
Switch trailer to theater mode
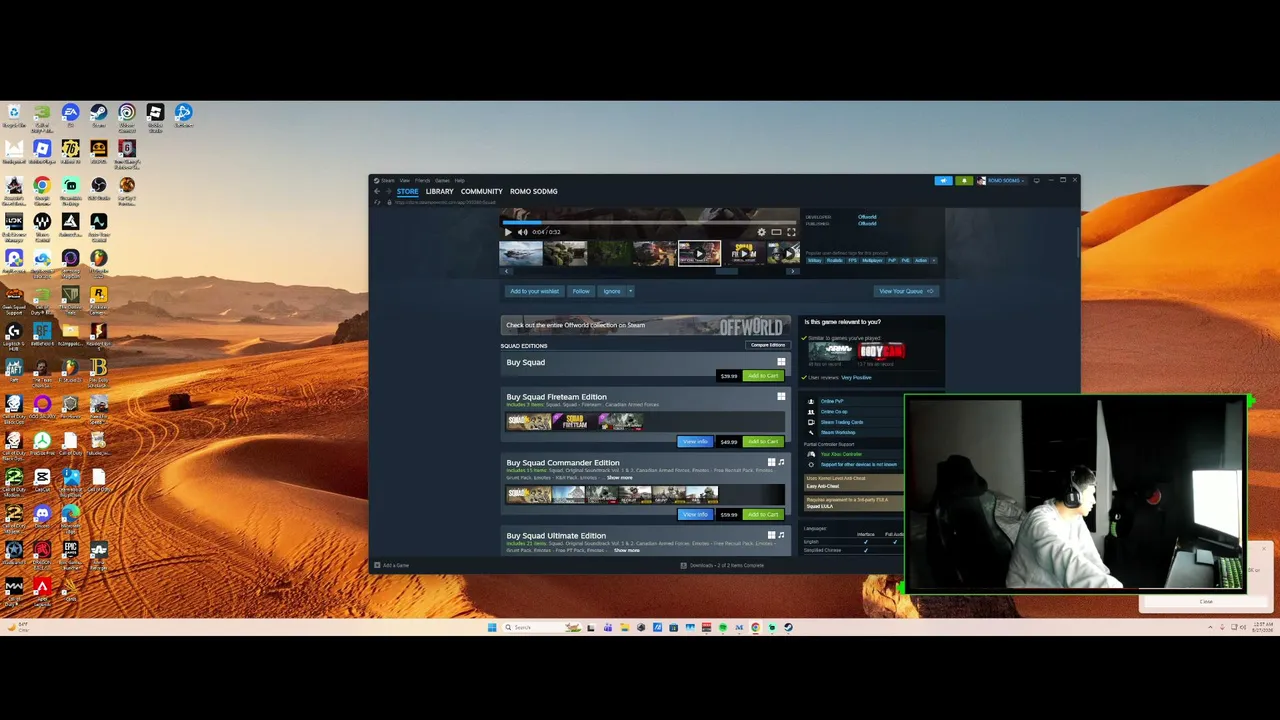[x=776, y=232]
